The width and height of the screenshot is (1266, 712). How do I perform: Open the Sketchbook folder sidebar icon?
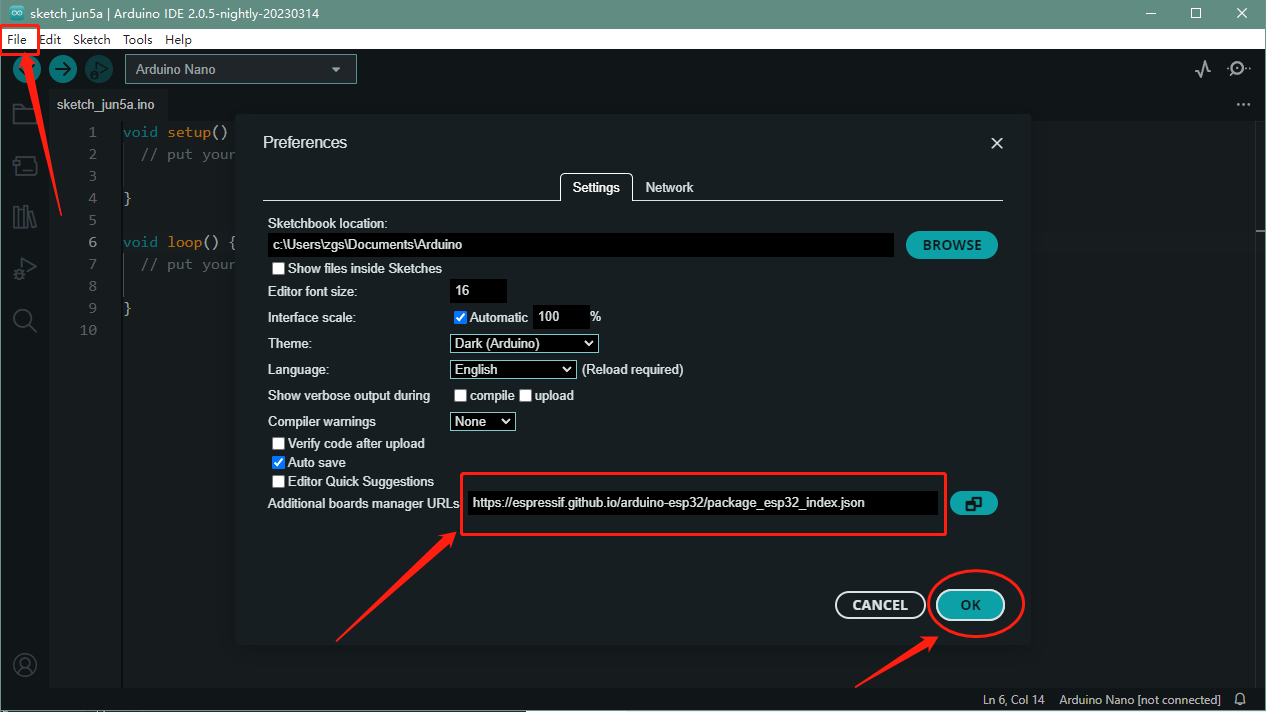[x=24, y=114]
